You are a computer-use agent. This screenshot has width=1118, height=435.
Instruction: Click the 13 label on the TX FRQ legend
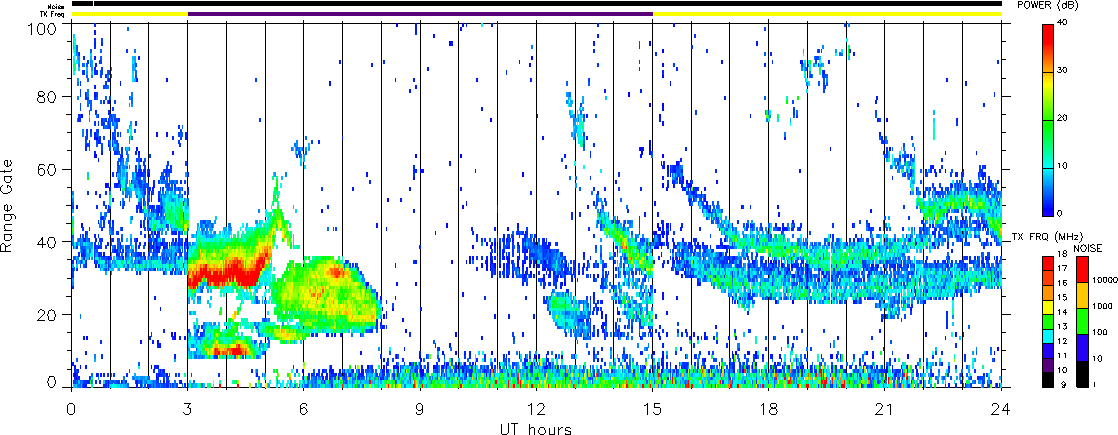click(x=1061, y=328)
